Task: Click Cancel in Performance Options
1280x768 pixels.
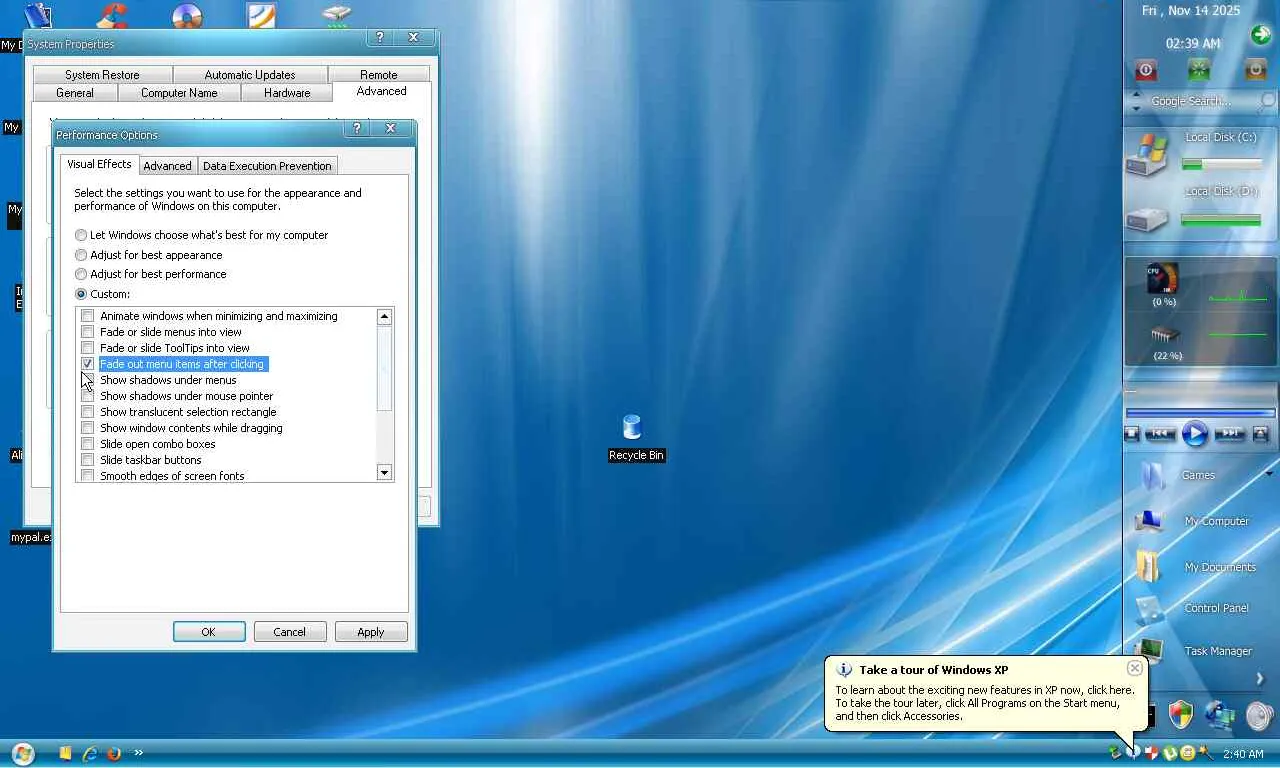Action: [x=290, y=632]
